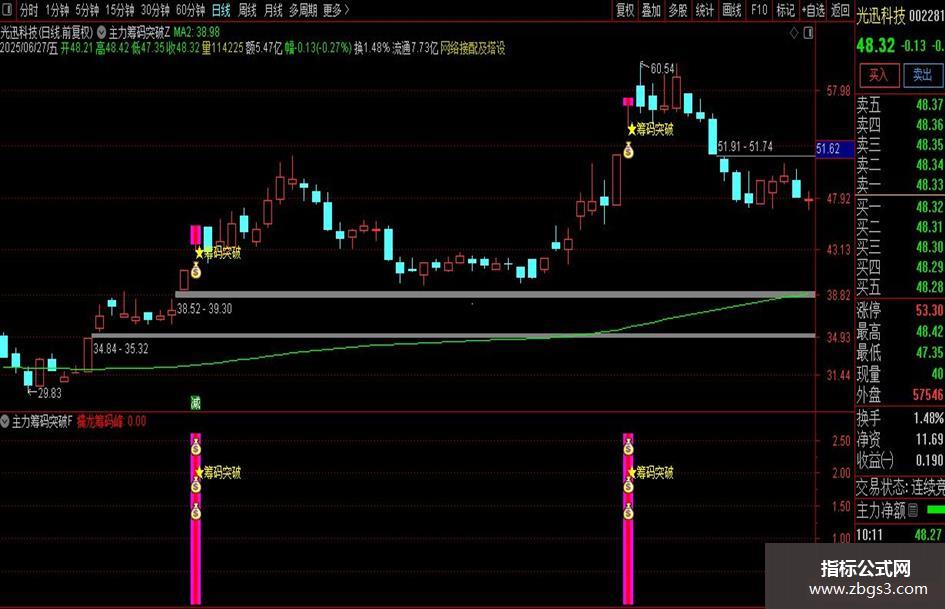Select the 15分钟 period tab
The image size is (945, 609).
(120, 10)
